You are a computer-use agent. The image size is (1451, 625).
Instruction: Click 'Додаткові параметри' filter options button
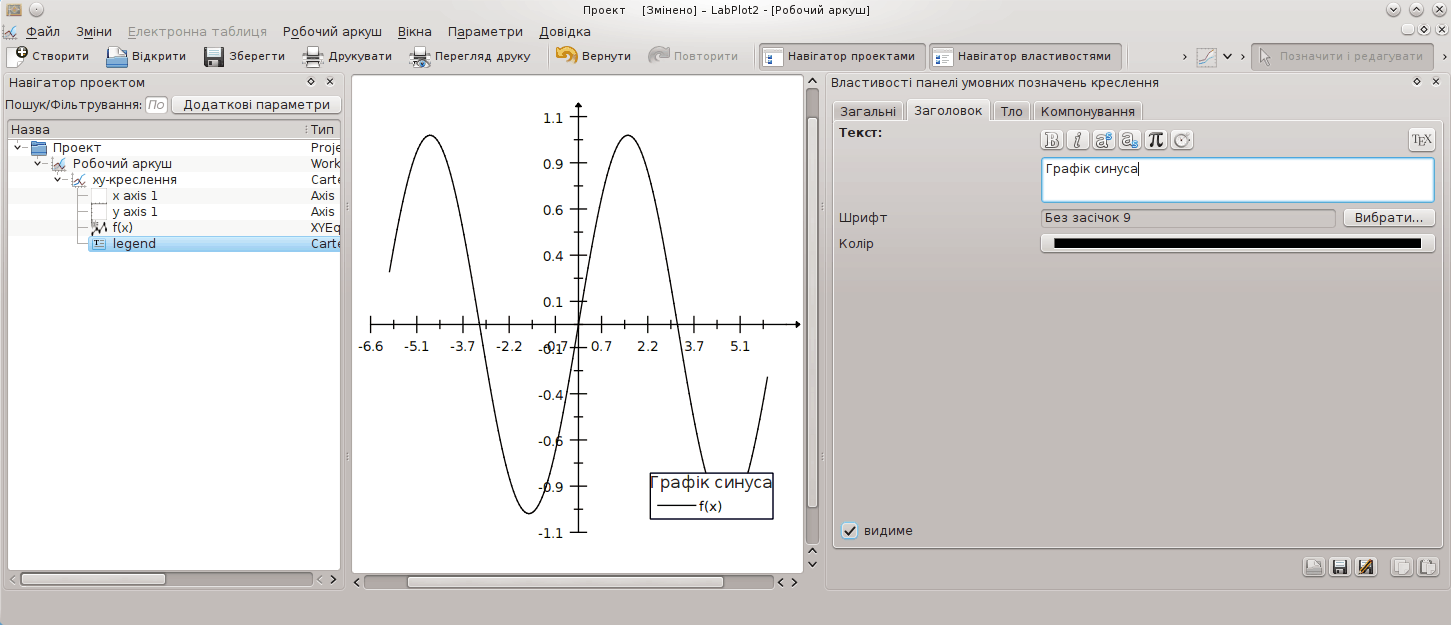click(x=256, y=105)
